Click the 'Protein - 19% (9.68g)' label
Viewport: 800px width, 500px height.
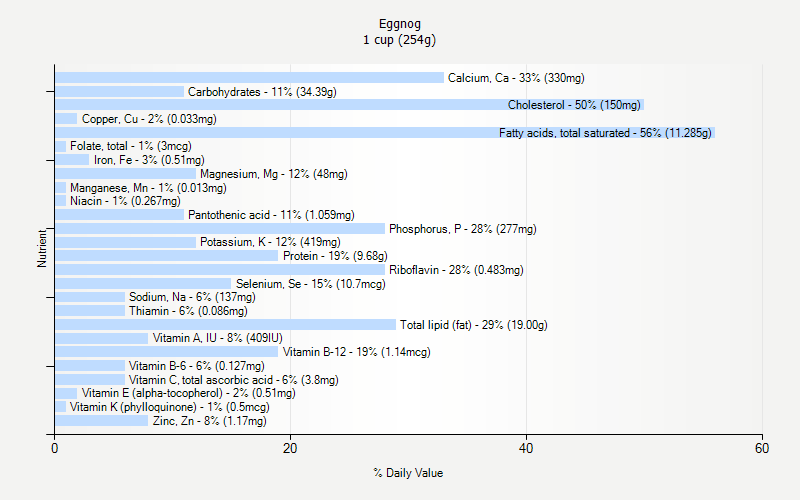coord(335,256)
